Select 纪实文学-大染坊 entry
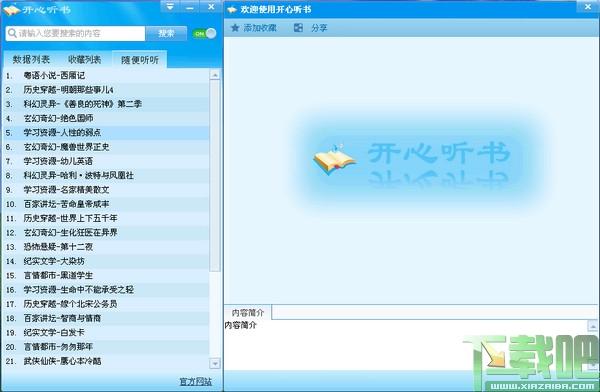600x392 pixels. (107, 261)
